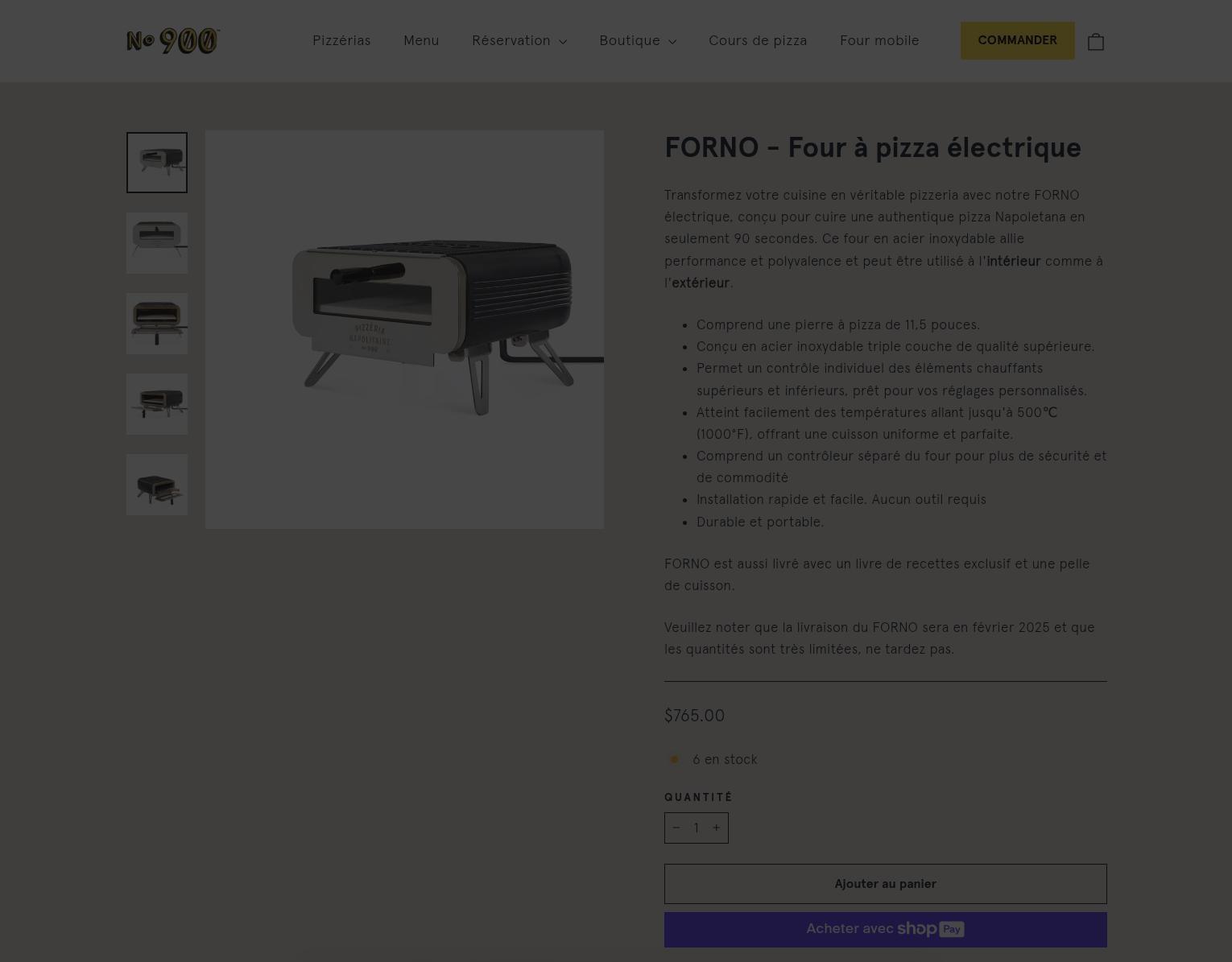Viewport: 1232px width, 962px height.
Task: Select the fifth oven thumbnail
Action: [157, 485]
